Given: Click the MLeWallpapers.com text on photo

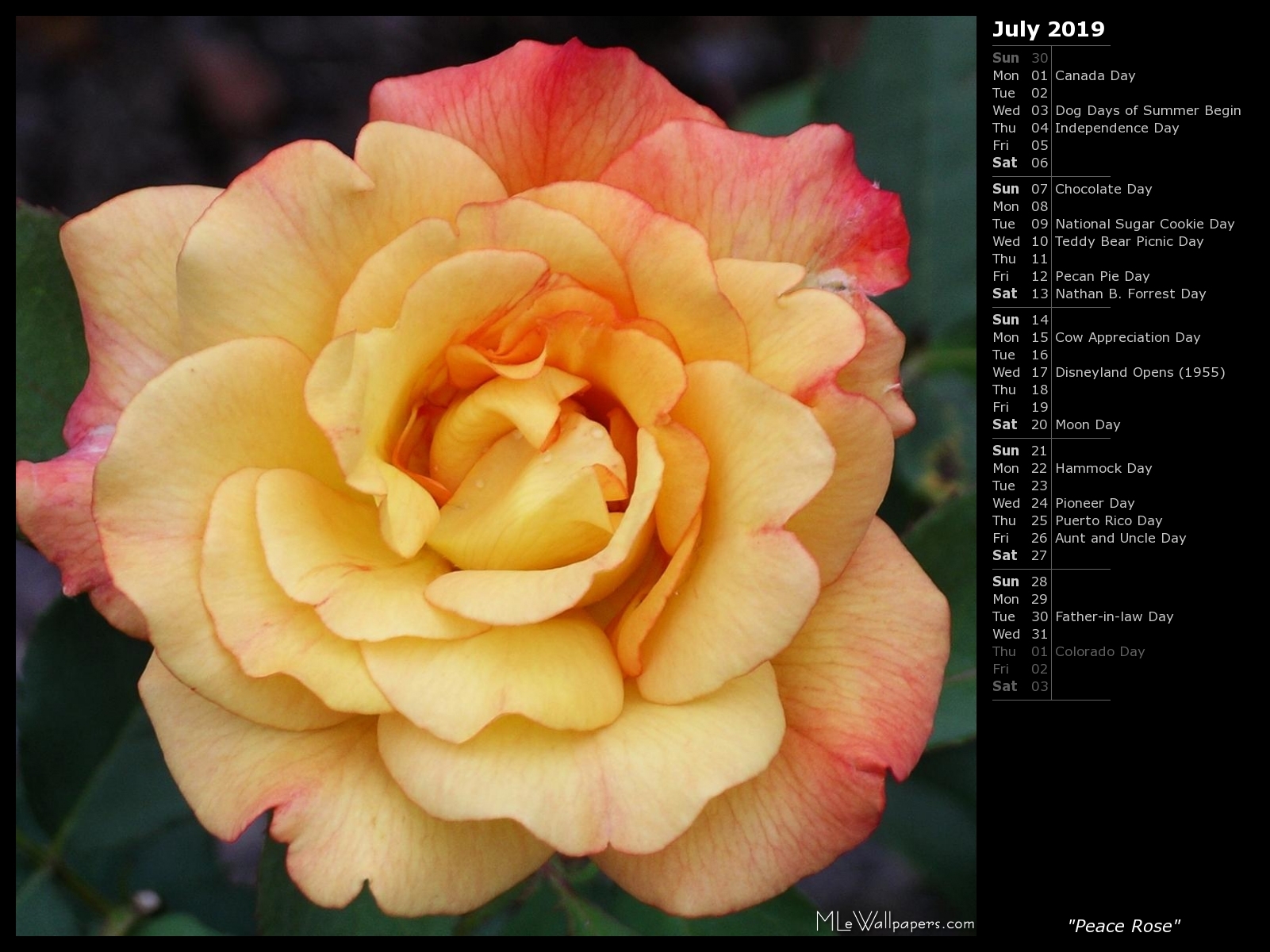Looking at the screenshot, I should click(x=895, y=922).
